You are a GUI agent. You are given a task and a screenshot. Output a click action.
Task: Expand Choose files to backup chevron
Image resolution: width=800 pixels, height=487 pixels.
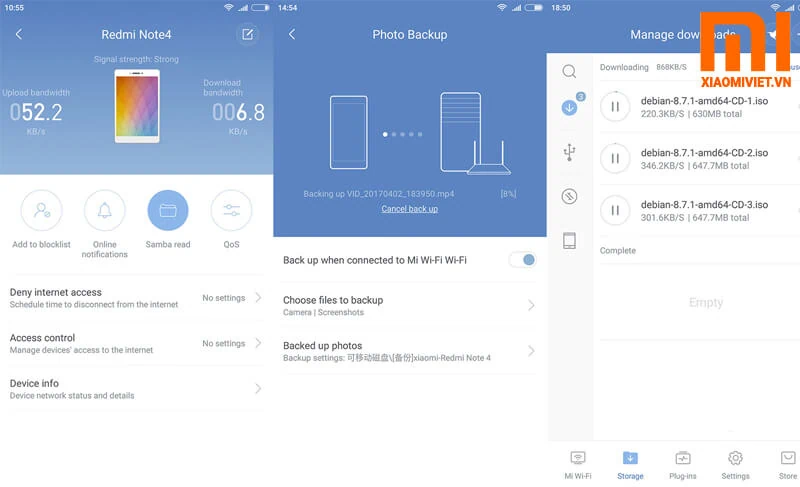click(x=531, y=305)
